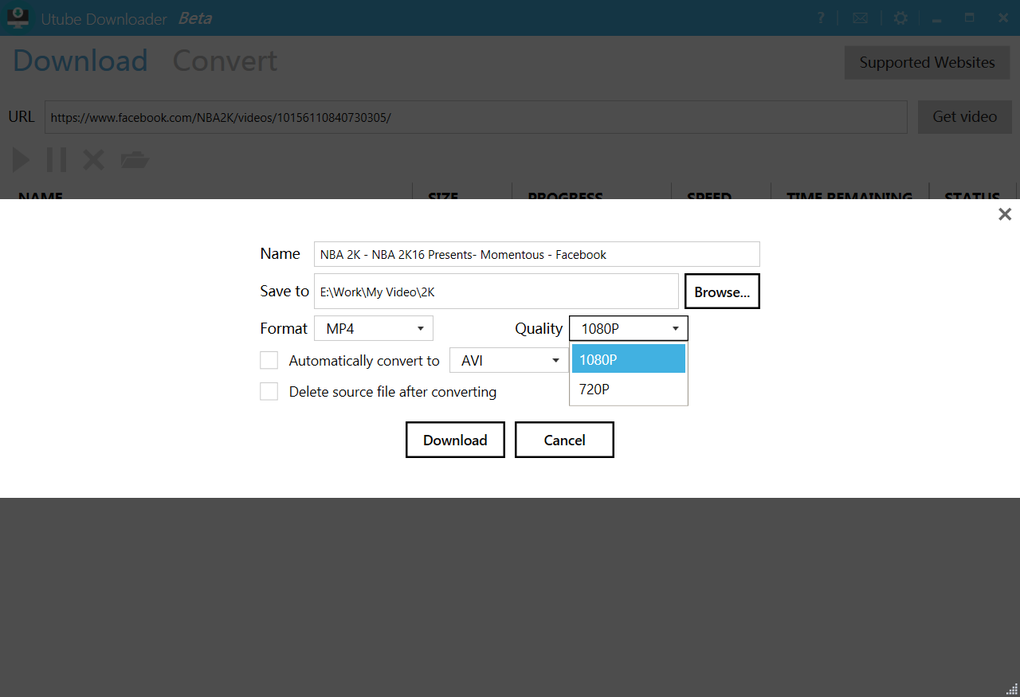Maximize the Utube Downloader window

969,18
